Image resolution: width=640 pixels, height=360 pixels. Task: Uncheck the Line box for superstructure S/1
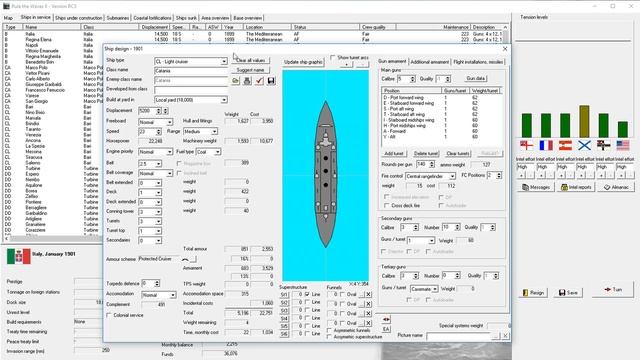click(307, 294)
